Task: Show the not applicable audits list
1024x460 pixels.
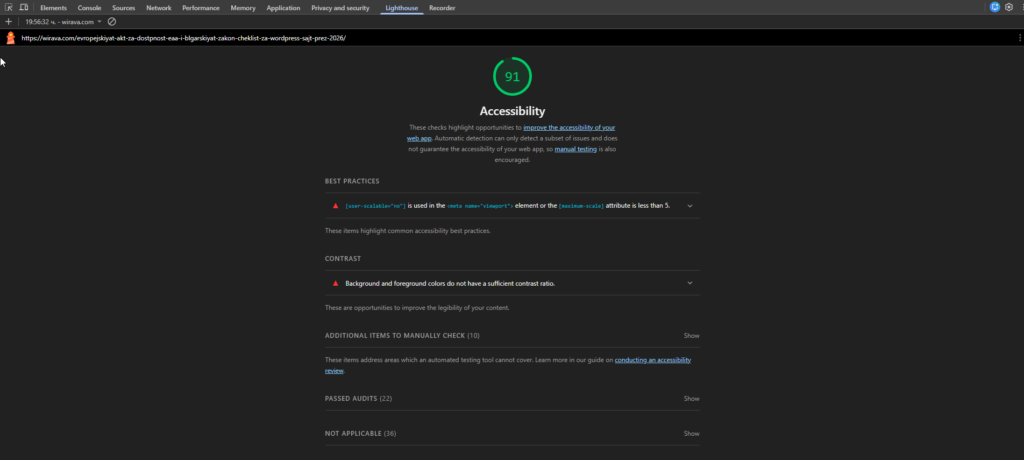Action: pos(692,433)
